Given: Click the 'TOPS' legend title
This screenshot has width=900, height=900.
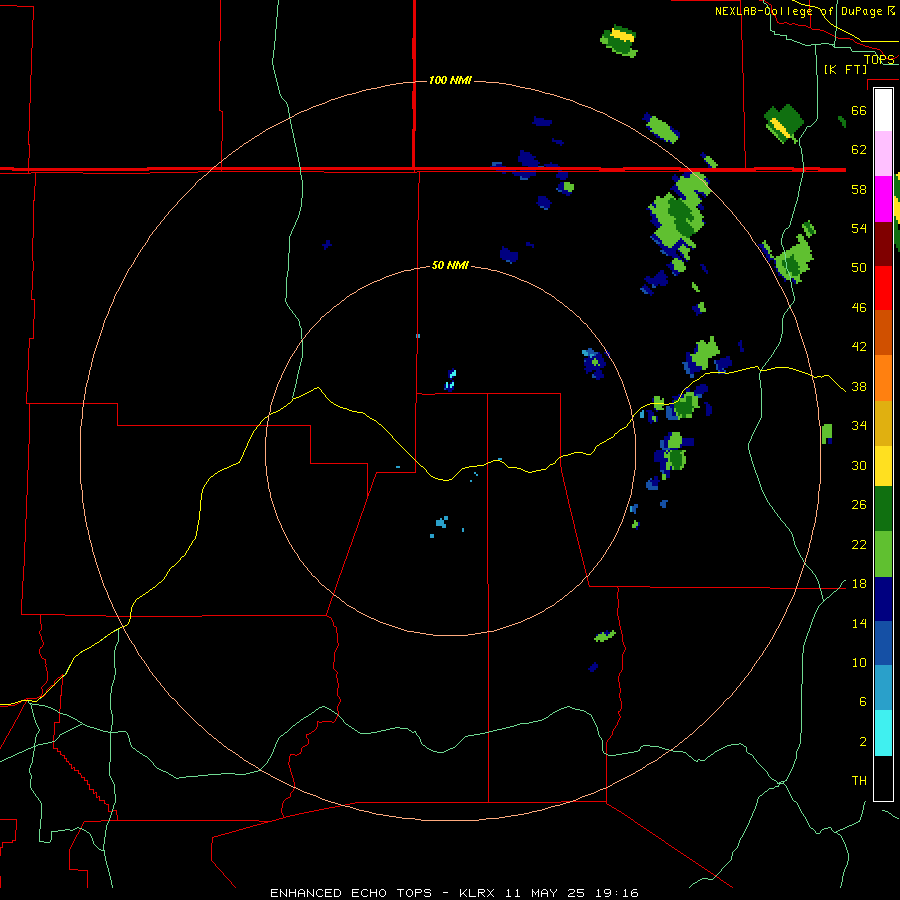Looking at the screenshot, I should click(x=879, y=59).
